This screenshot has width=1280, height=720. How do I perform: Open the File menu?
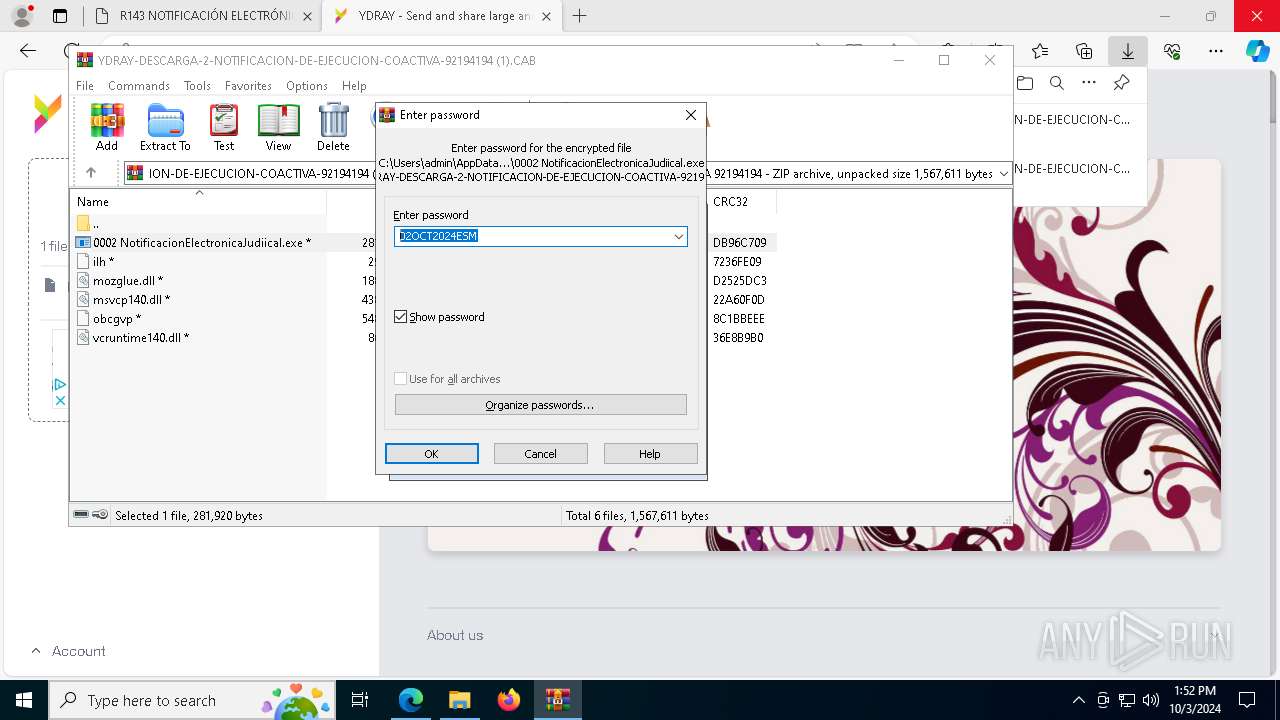click(x=85, y=86)
